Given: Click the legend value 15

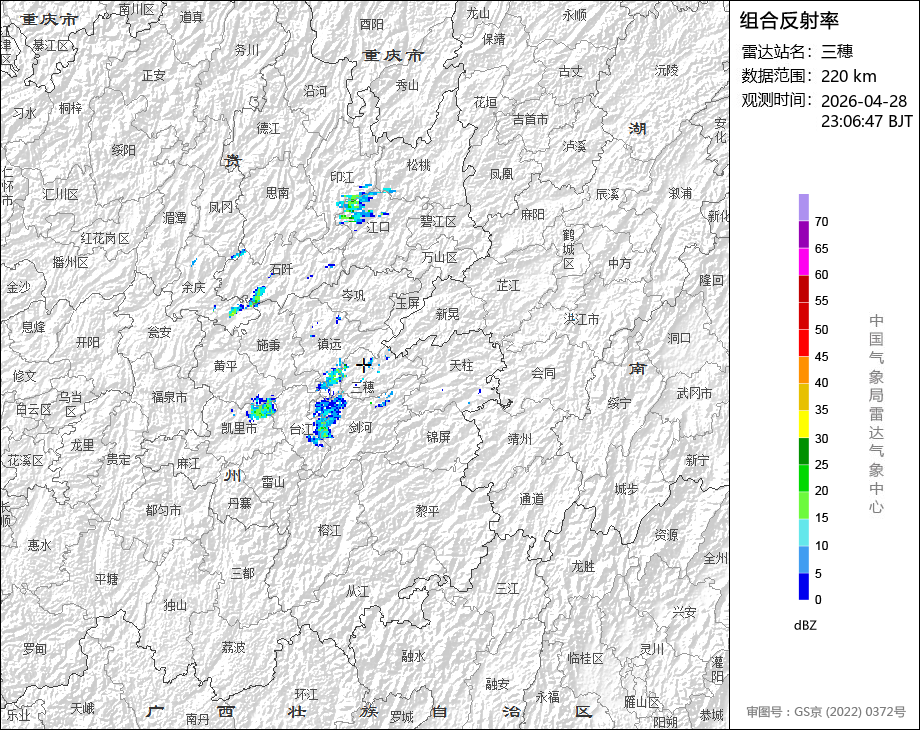Looking at the screenshot, I should [821, 518].
